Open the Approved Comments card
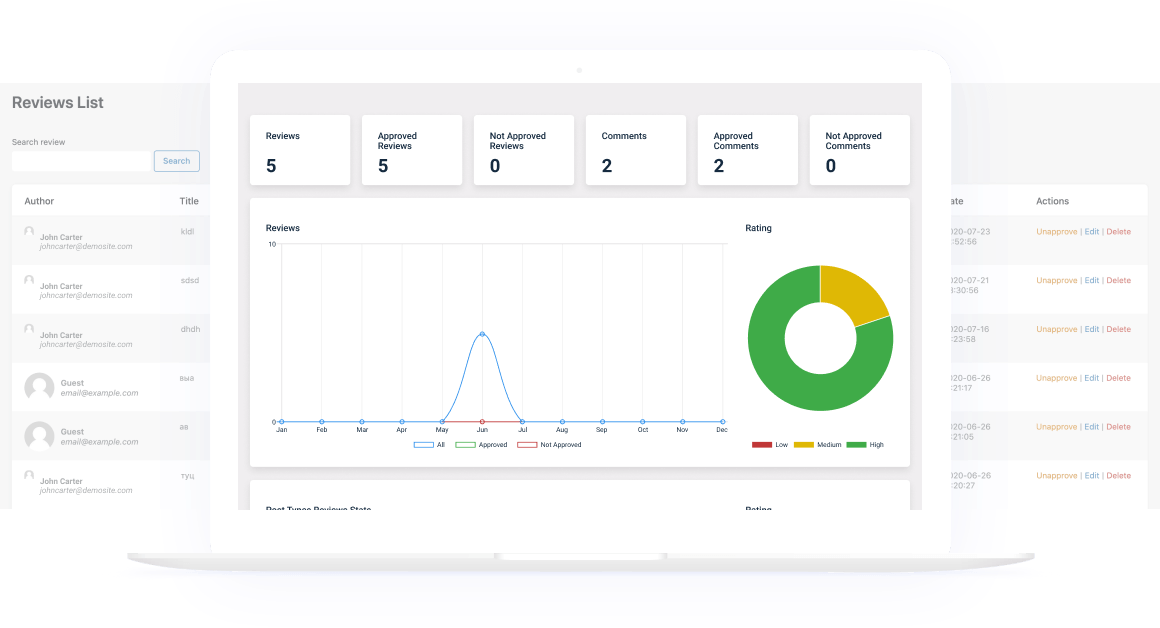The height and width of the screenshot is (628, 1160). pos(748,150)
